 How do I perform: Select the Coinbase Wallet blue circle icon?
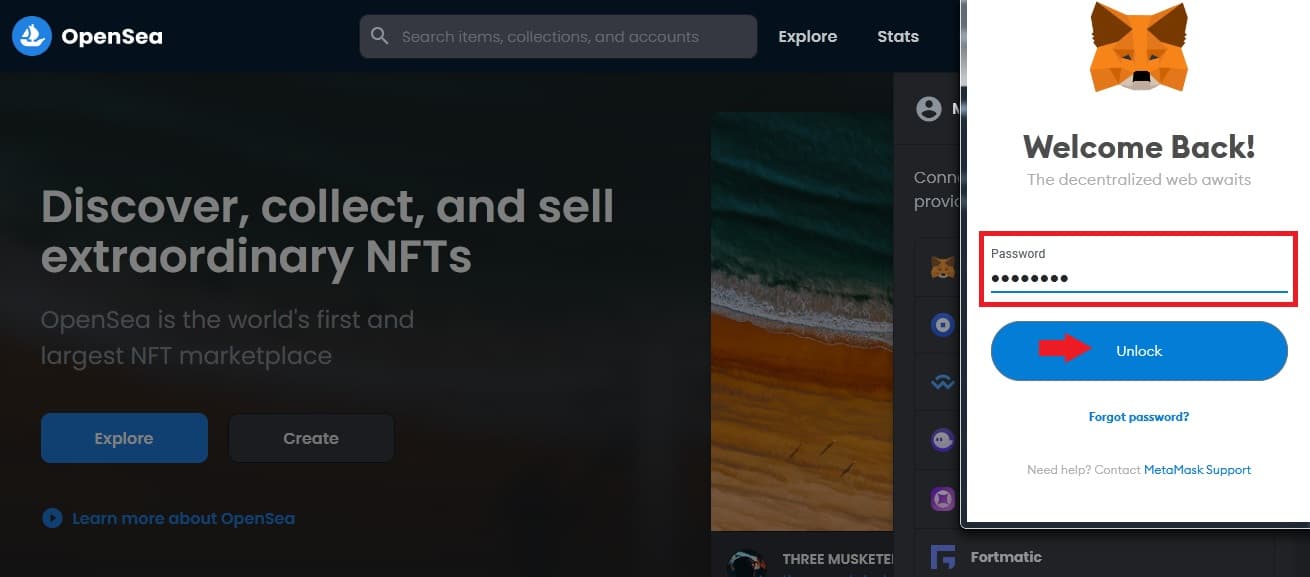(x=942, y=325)
